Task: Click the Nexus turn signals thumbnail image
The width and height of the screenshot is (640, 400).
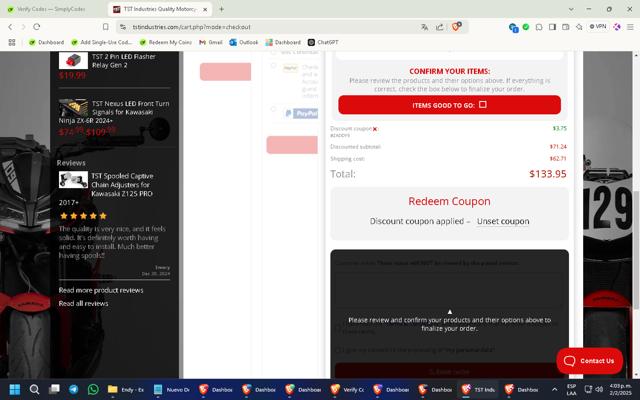Action: tap(73, 108)
